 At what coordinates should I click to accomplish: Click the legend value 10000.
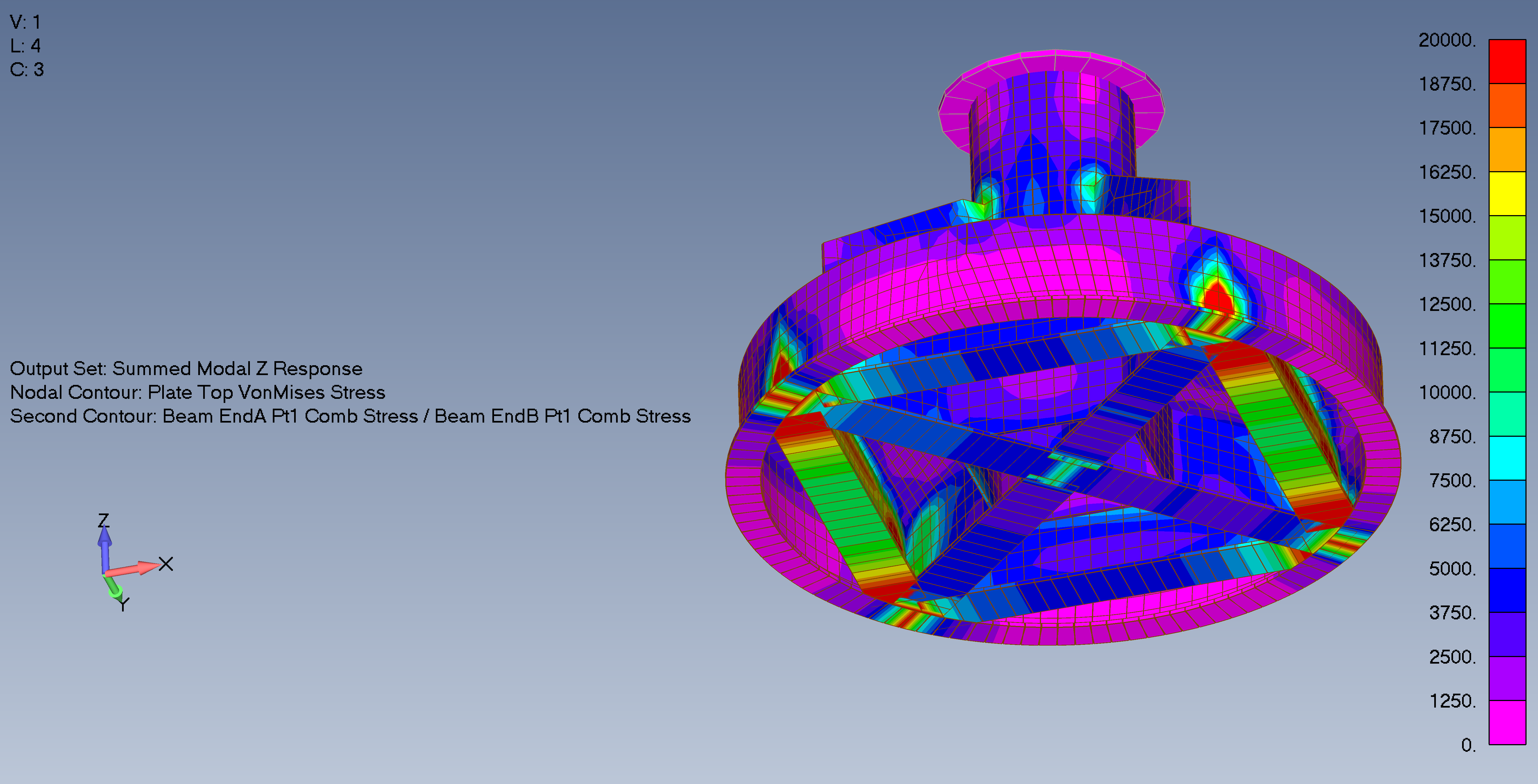pyautogui.click(x=1447, y=393)
